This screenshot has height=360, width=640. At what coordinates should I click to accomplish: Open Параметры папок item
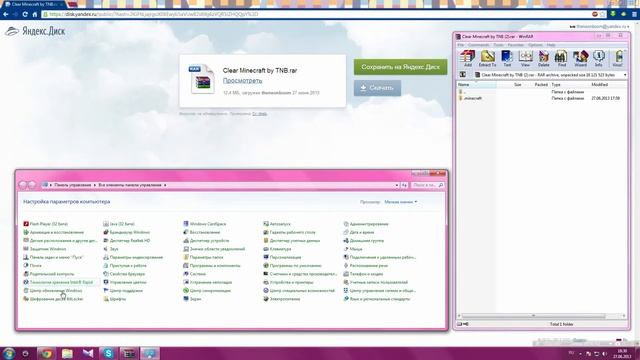pos(203,257)
